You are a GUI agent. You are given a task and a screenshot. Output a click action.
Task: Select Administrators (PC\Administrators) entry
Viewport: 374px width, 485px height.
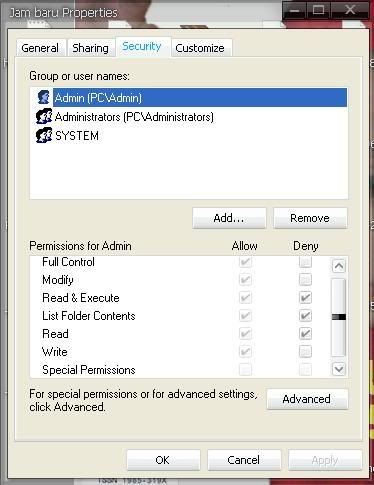tap(134, 117)
